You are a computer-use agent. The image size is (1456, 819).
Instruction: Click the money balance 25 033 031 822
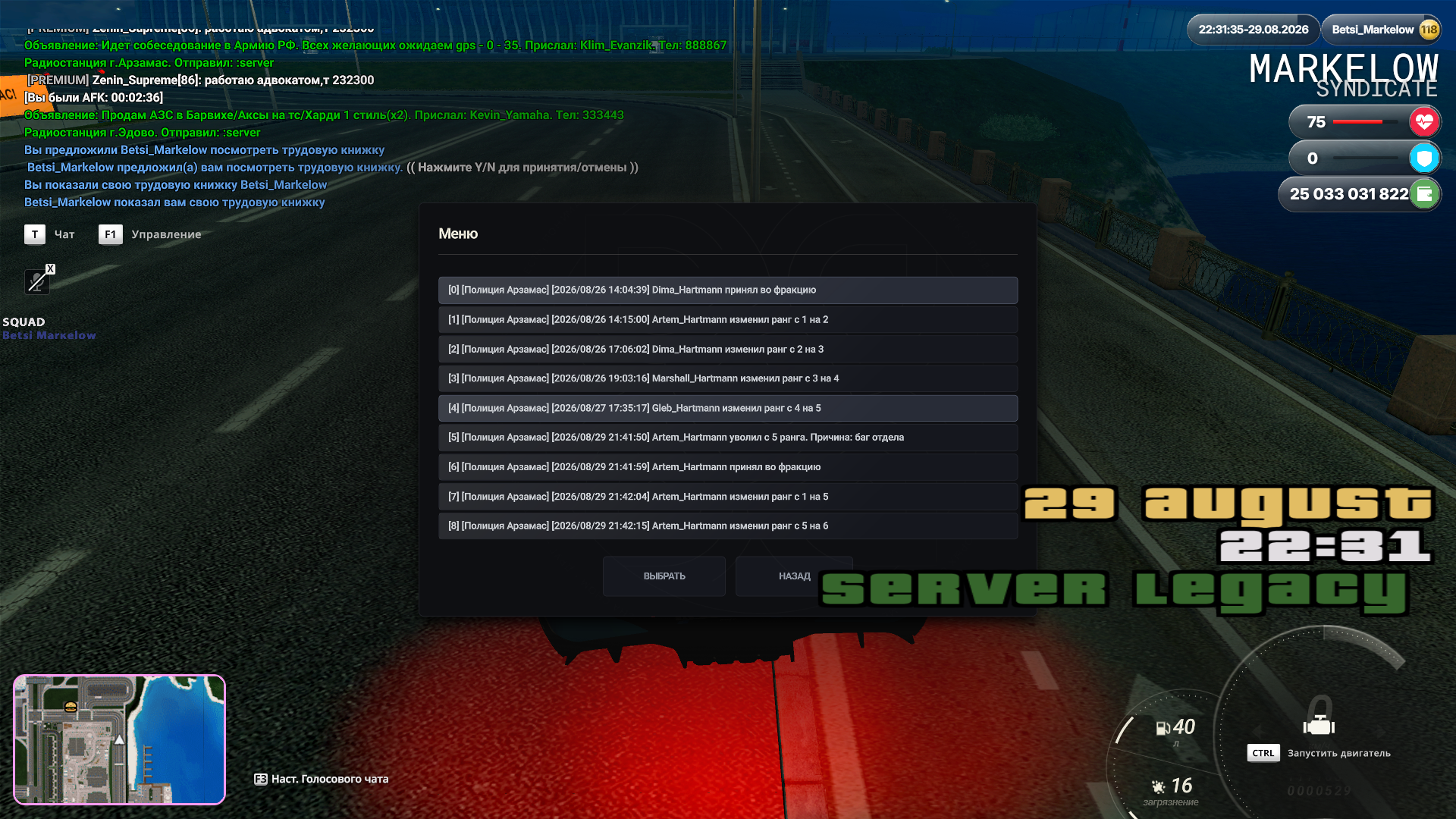(x=1349, y=194)
